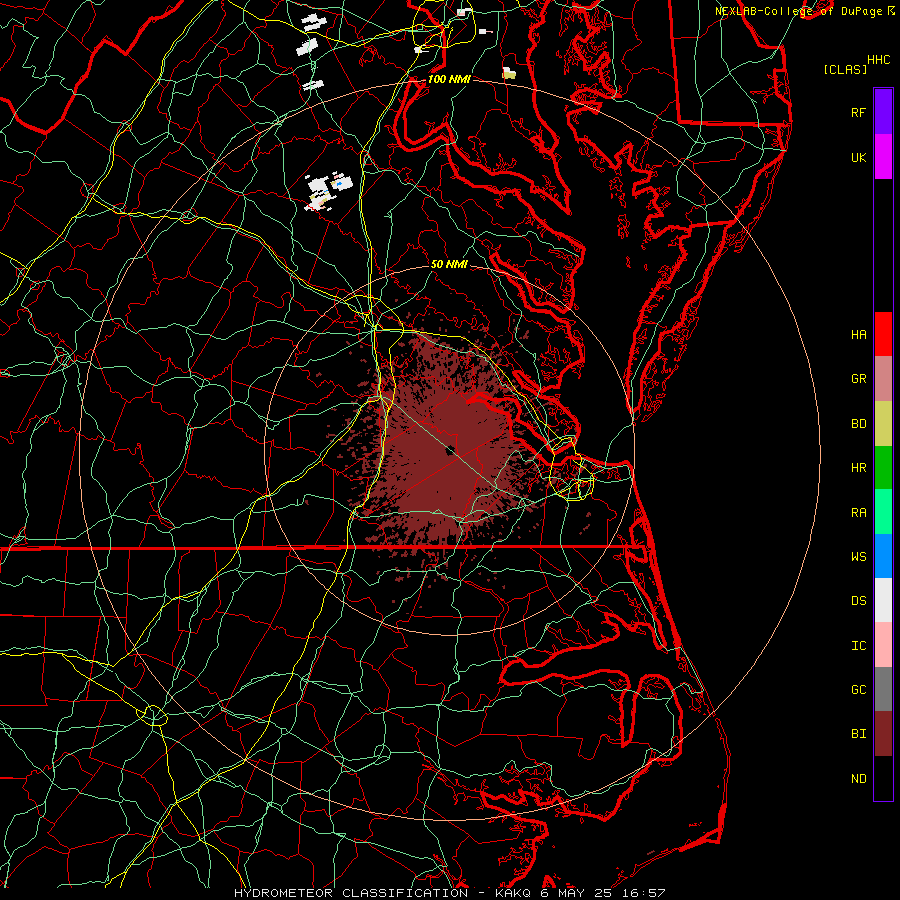The height and width of the screenshot is (900, 900).
Task: Click the 'GC' legend label
Action: pyautogui.click(x=858, y=690)
